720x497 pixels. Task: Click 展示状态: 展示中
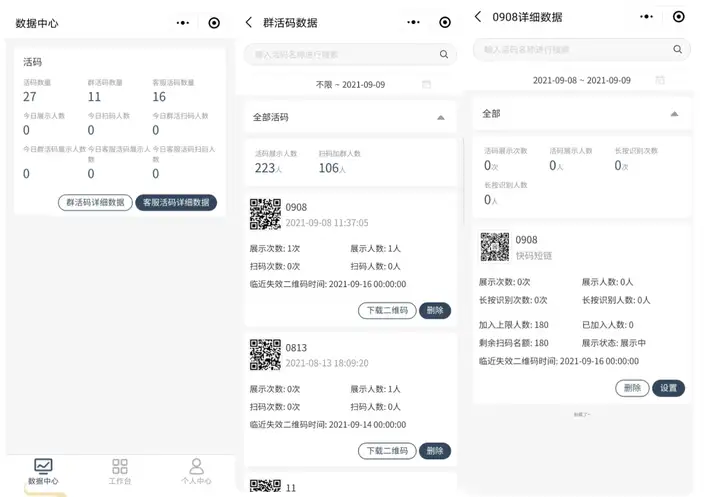click(x=613, y=343)
